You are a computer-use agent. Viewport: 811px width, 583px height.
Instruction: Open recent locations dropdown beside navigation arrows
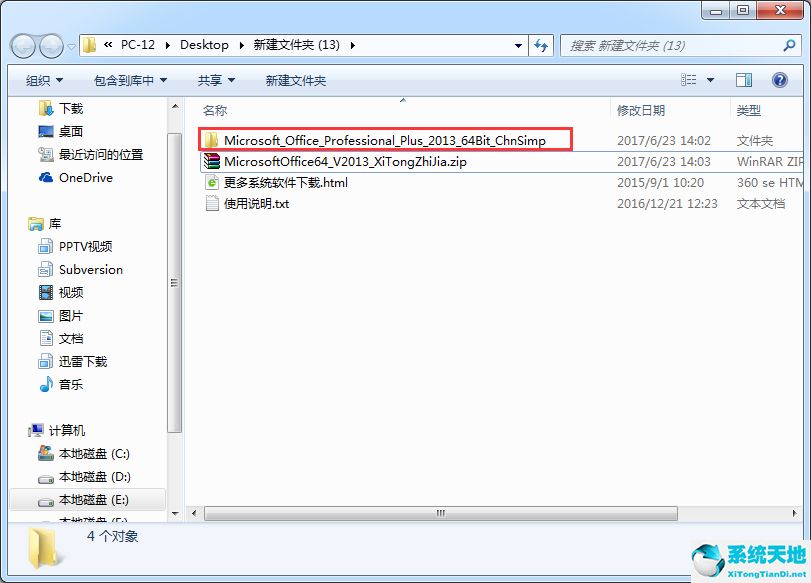point(71,47)
